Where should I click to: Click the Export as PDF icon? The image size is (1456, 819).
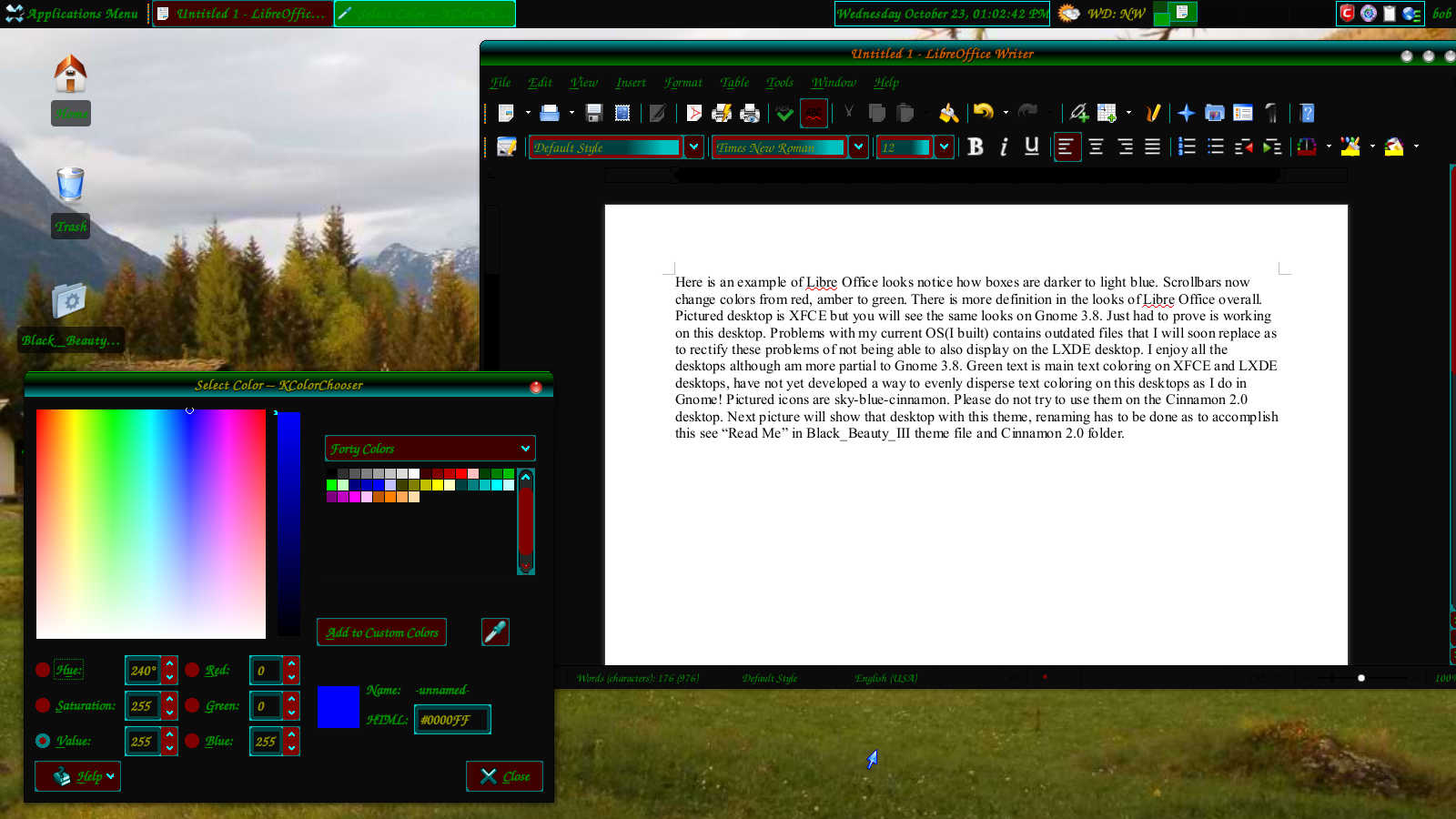click(x=693, y=113)
